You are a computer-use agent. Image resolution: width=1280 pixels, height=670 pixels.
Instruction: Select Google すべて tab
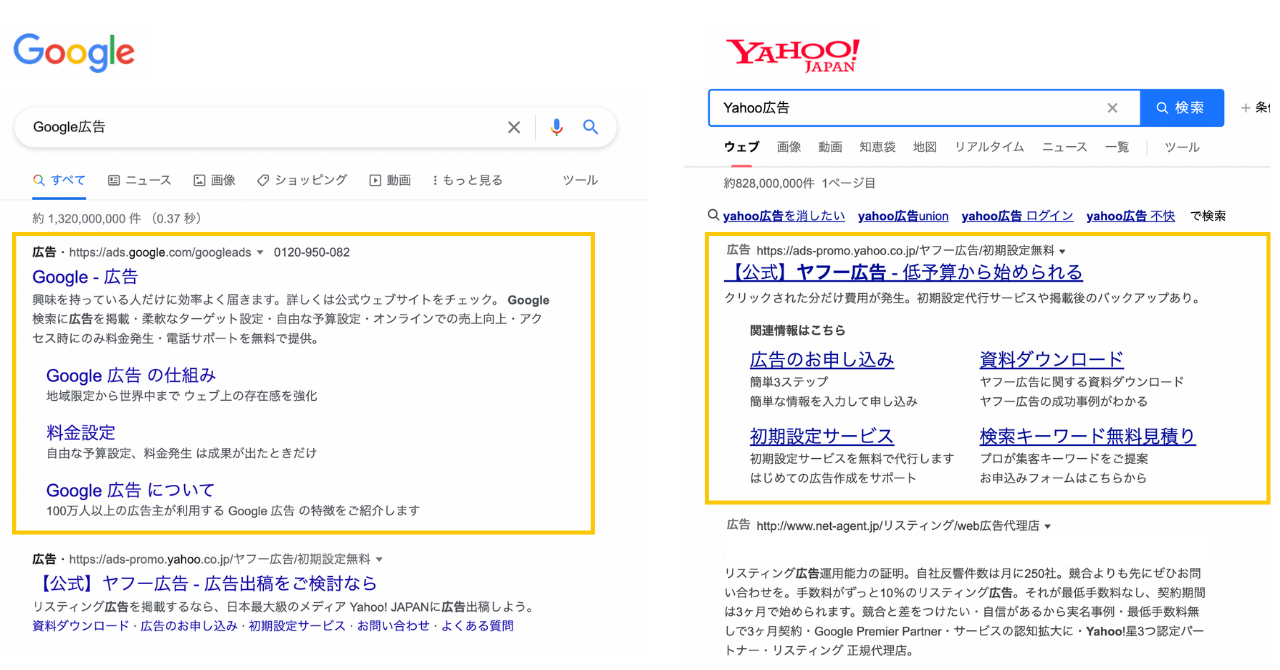pos(60,180)
